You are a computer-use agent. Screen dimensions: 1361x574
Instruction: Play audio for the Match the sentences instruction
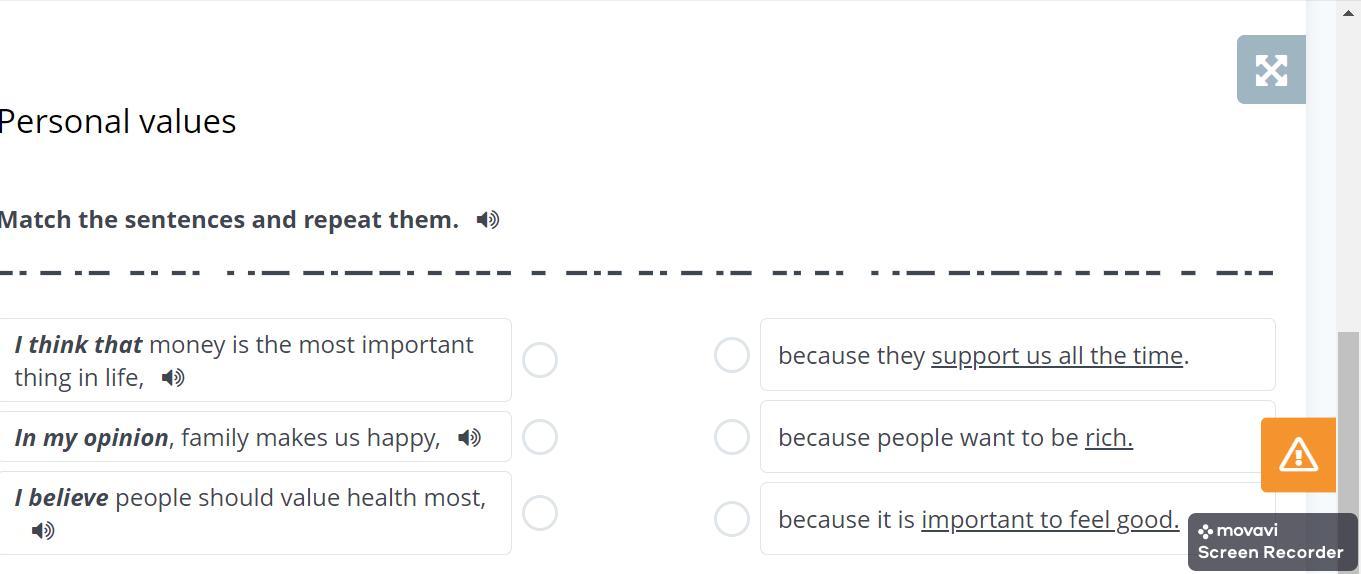488,220
